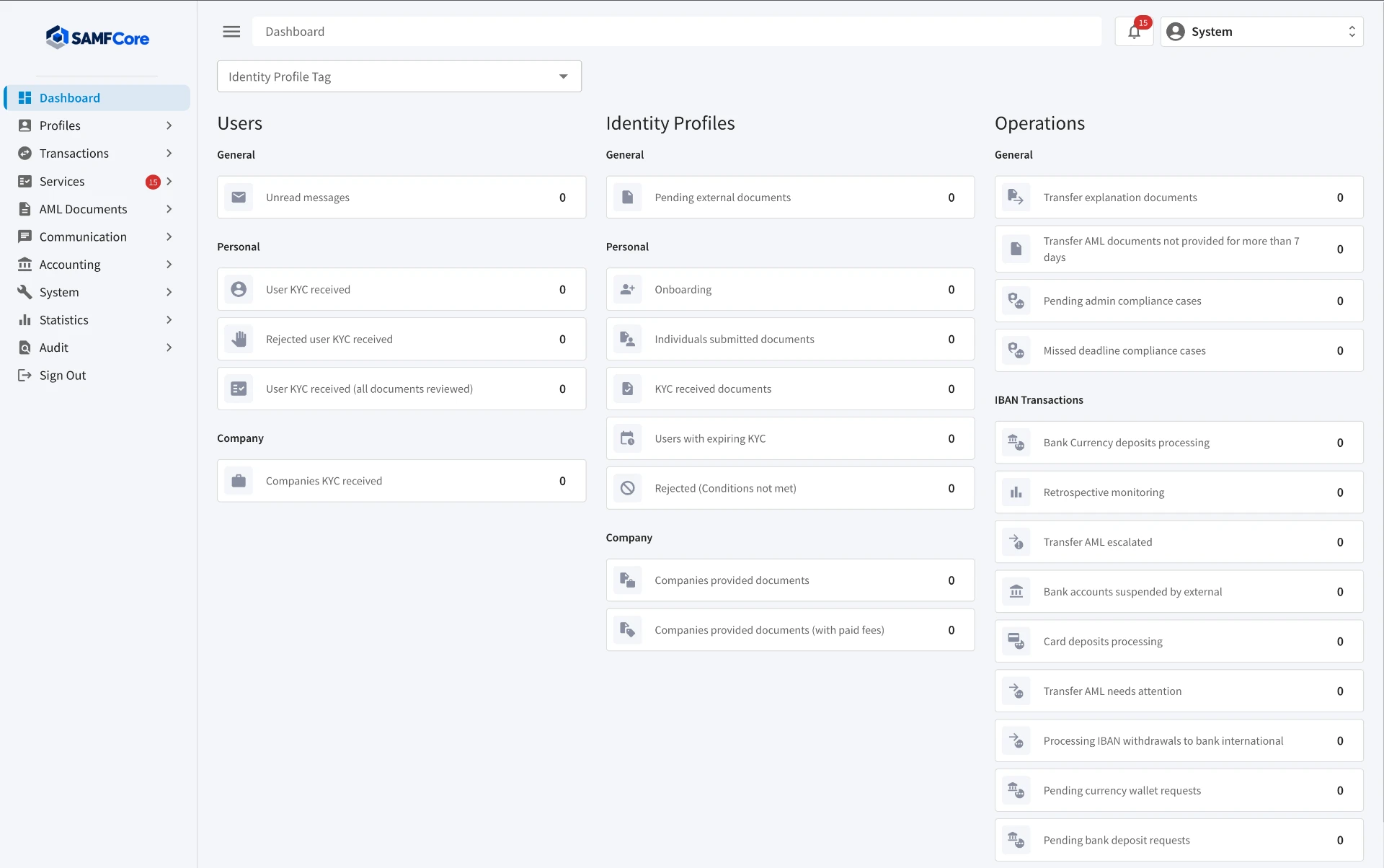This screenshot has height=868, width=1384.
Task: Click the Rejected (Conditions not met) block icon
Action: point(628,489)
